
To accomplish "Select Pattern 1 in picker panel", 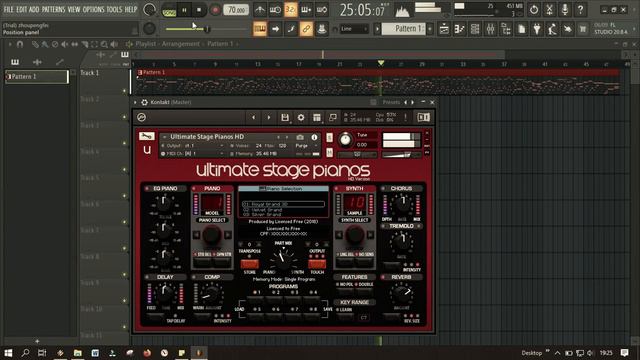I will coord(37,76).
